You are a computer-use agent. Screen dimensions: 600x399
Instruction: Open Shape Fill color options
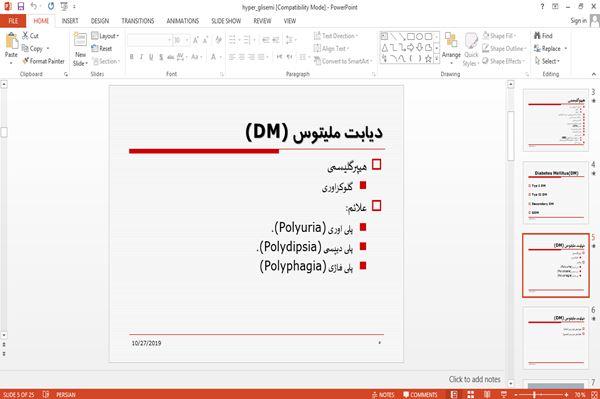(x=499, y=36)
